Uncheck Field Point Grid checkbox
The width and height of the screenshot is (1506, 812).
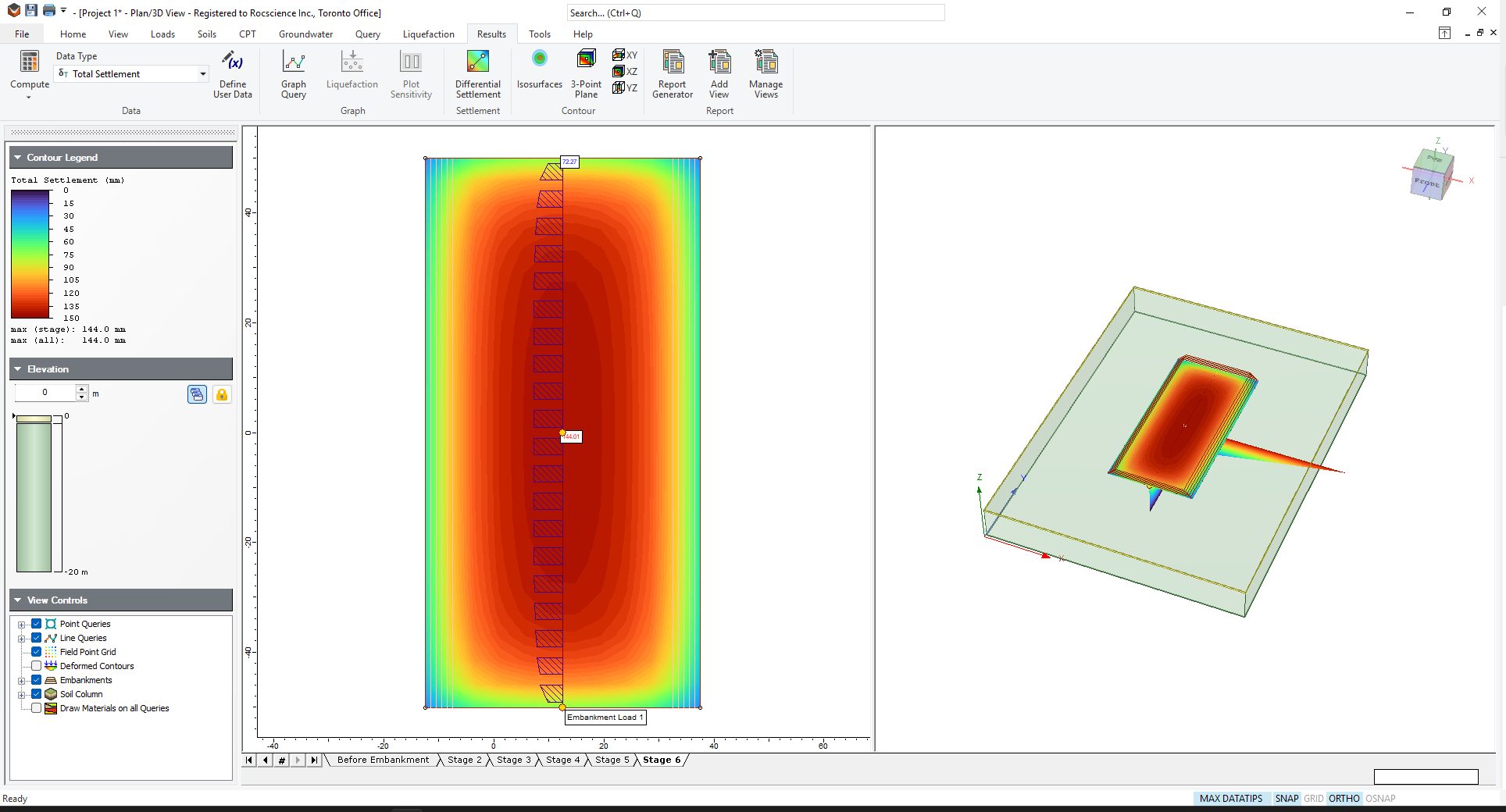click(x=36, y=652)
